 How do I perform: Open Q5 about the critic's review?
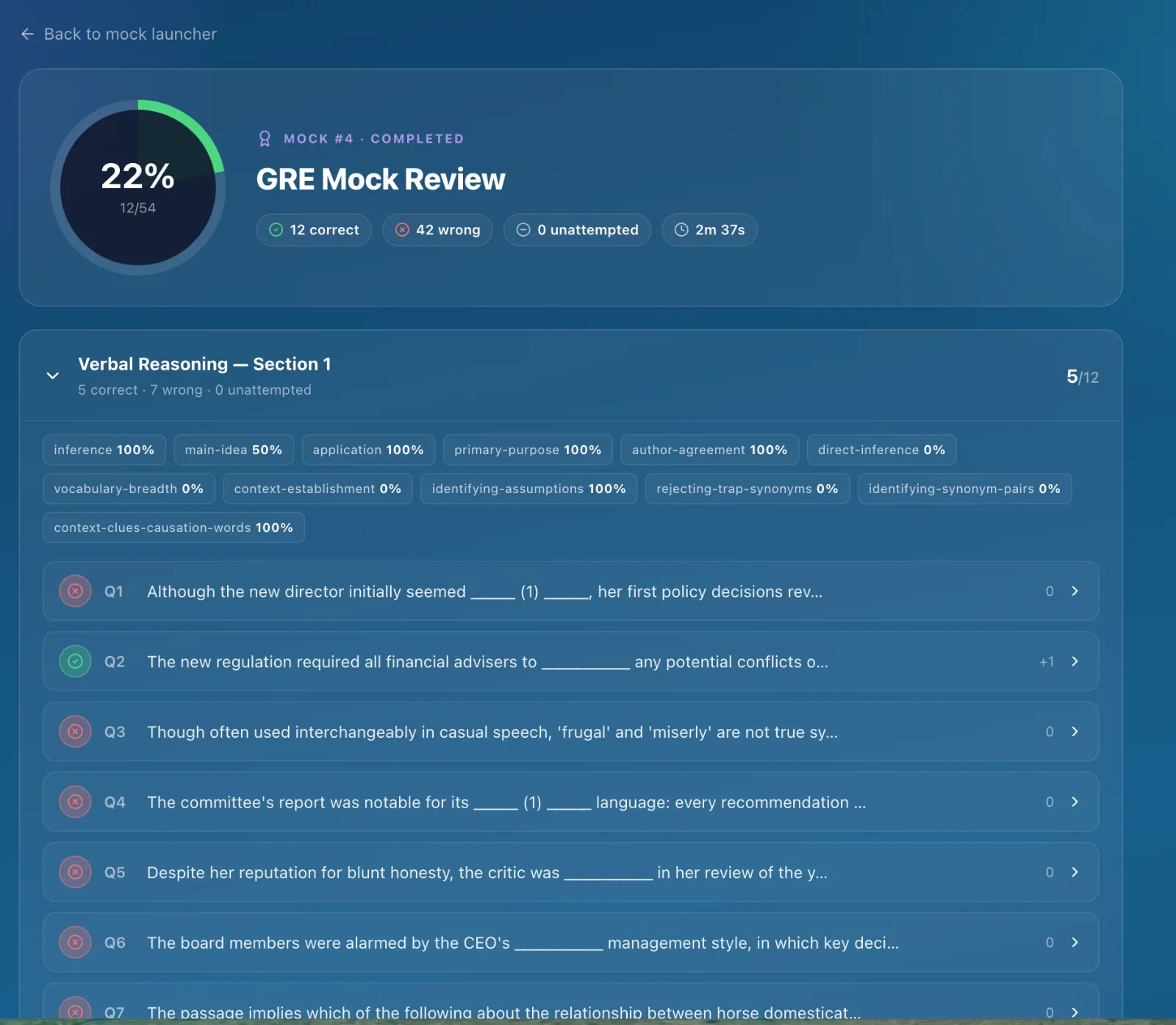click(571, 872)
